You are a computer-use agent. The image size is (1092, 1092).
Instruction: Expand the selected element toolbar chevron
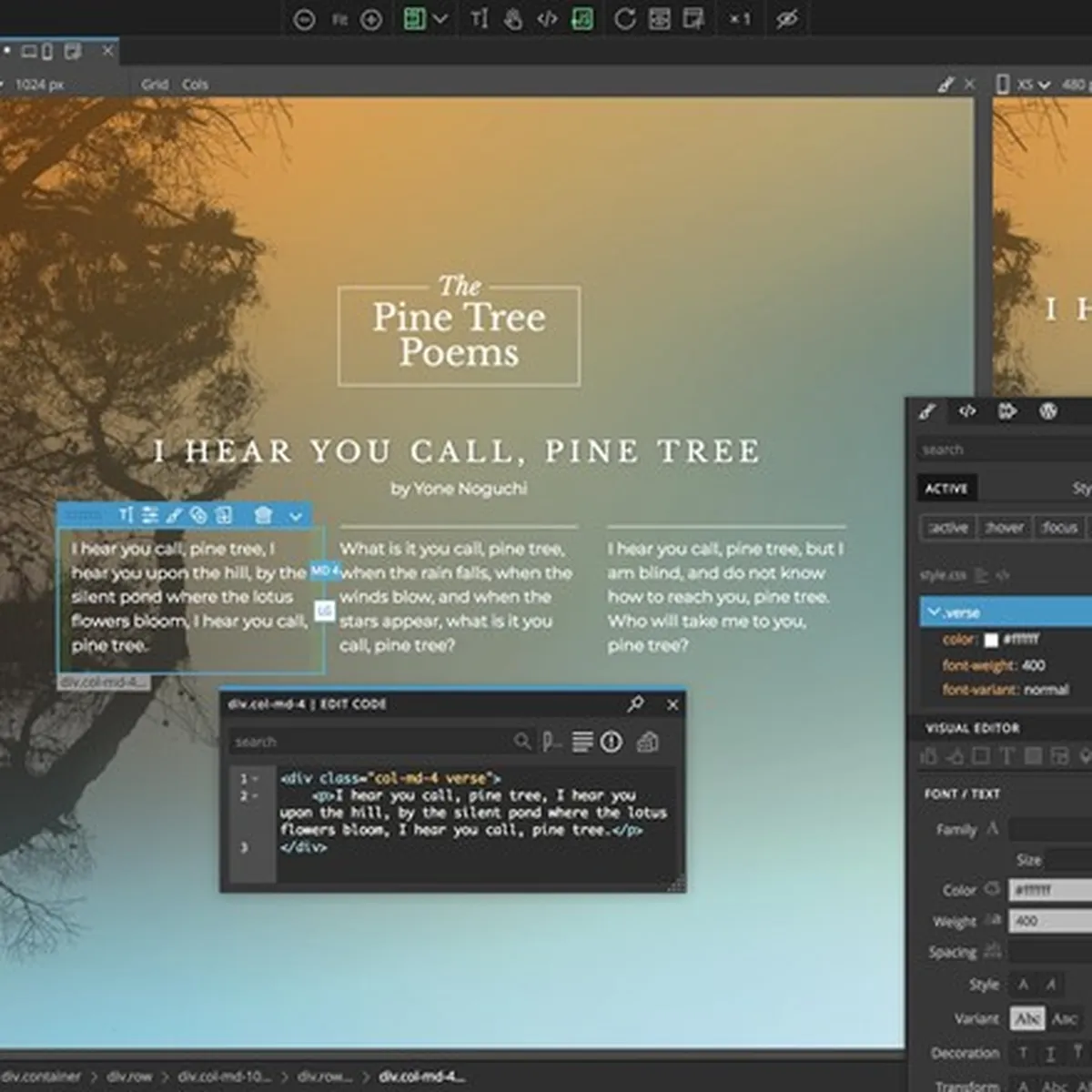click(x=296, y=516)
